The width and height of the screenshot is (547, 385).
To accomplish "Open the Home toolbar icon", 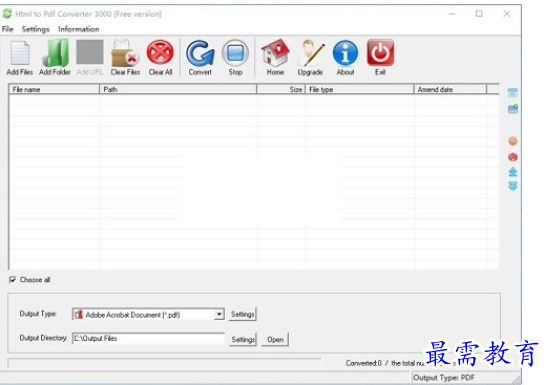I will pos(275,53).
